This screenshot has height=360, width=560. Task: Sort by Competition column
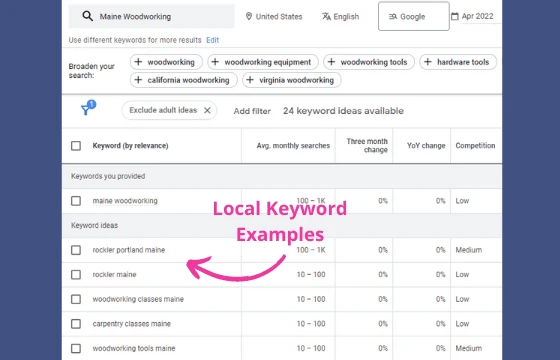coord(475,146)
